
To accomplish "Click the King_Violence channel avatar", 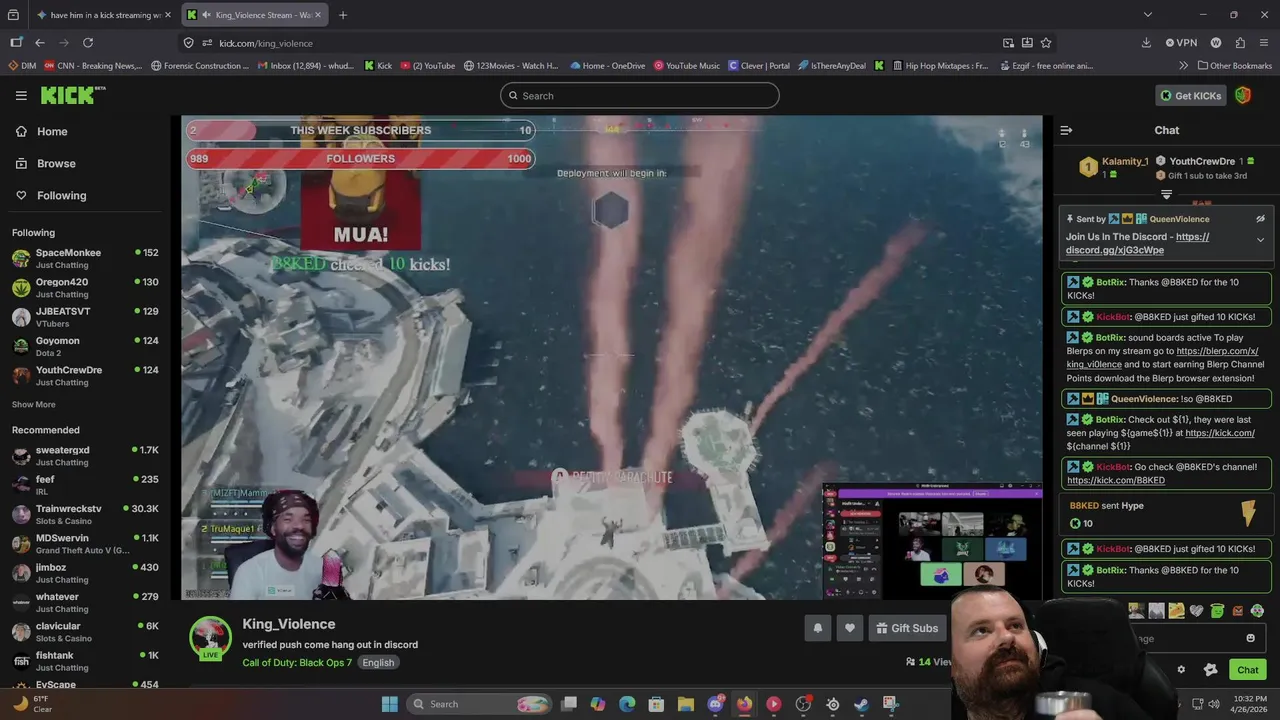I will point(210,638).
